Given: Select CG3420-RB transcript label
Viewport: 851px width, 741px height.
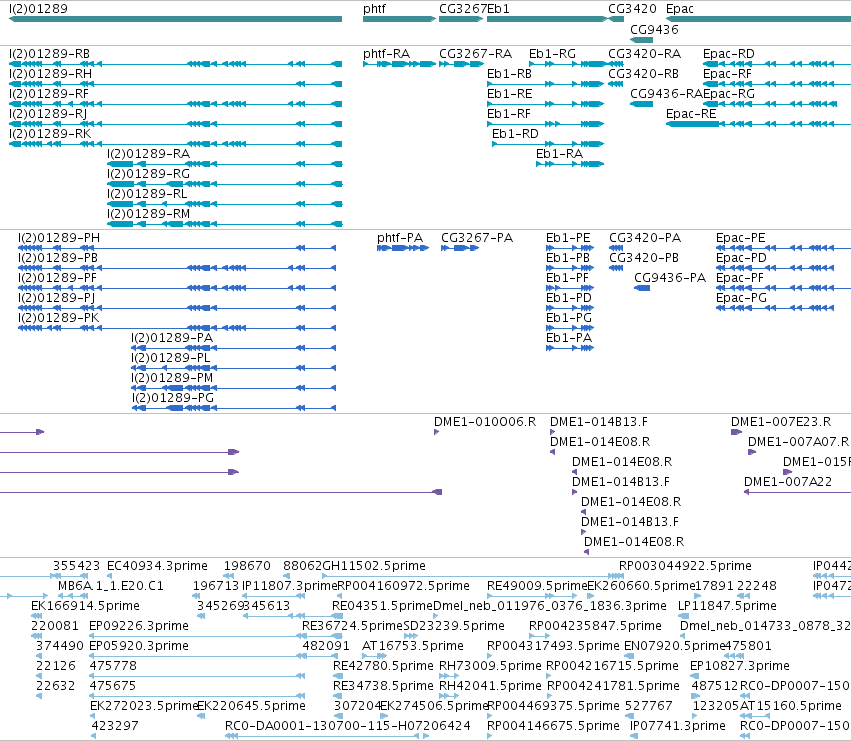Looking at the screenshot, I should pyautogui.click(x=644, y=74).
